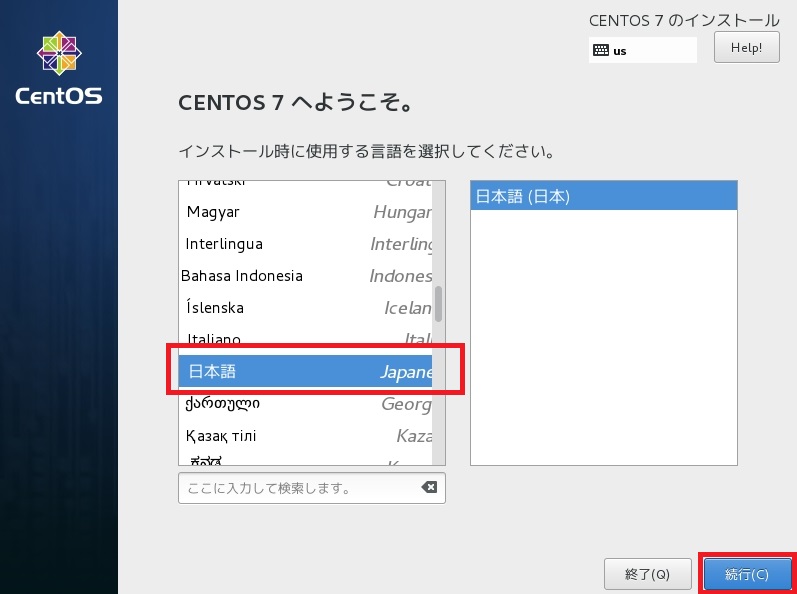Click the keyboard layout icon beside us
Viewport: 797px width, 594px height.
[600, 50]
